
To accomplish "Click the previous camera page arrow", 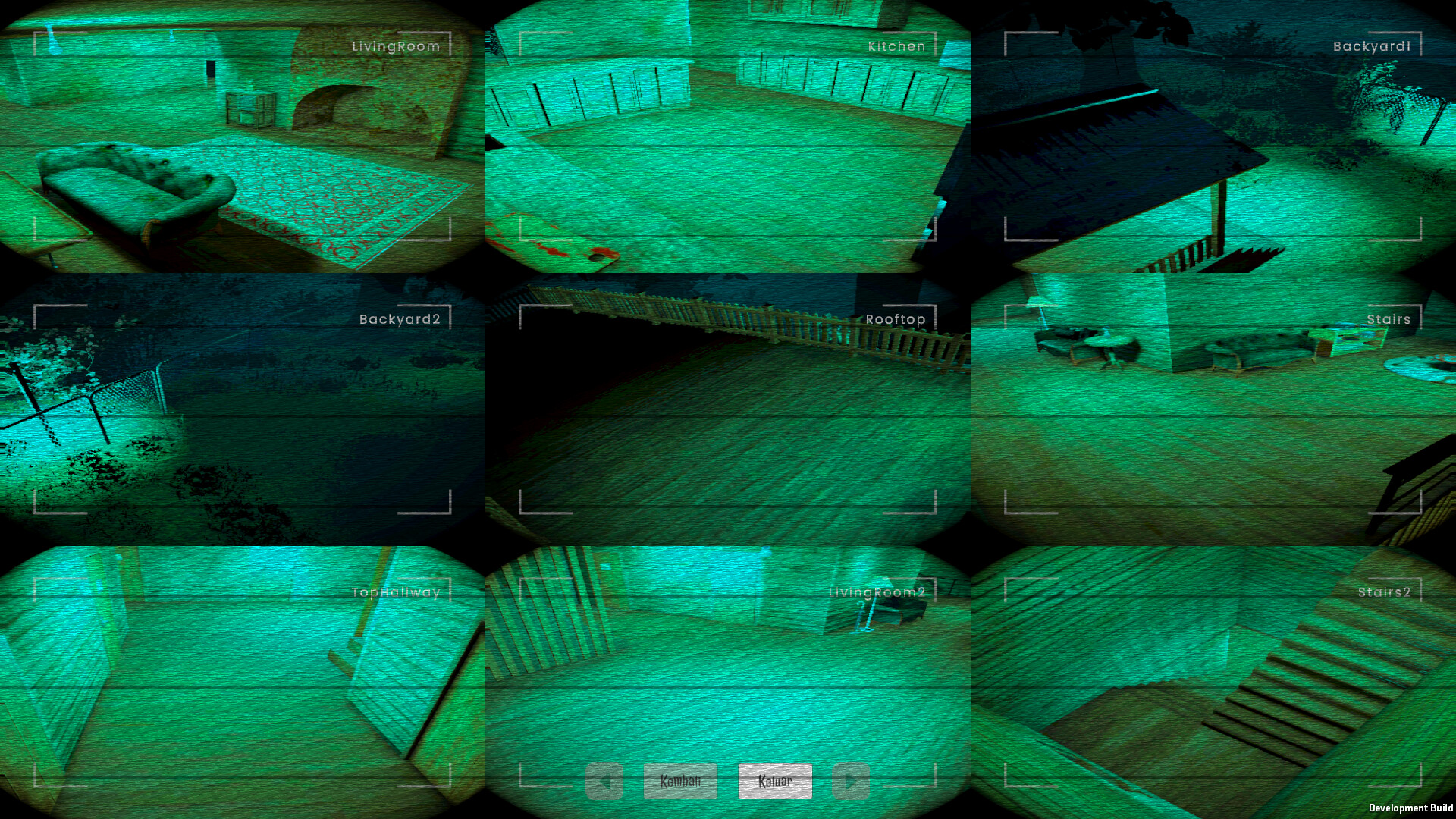I will [x=604, y=781].
